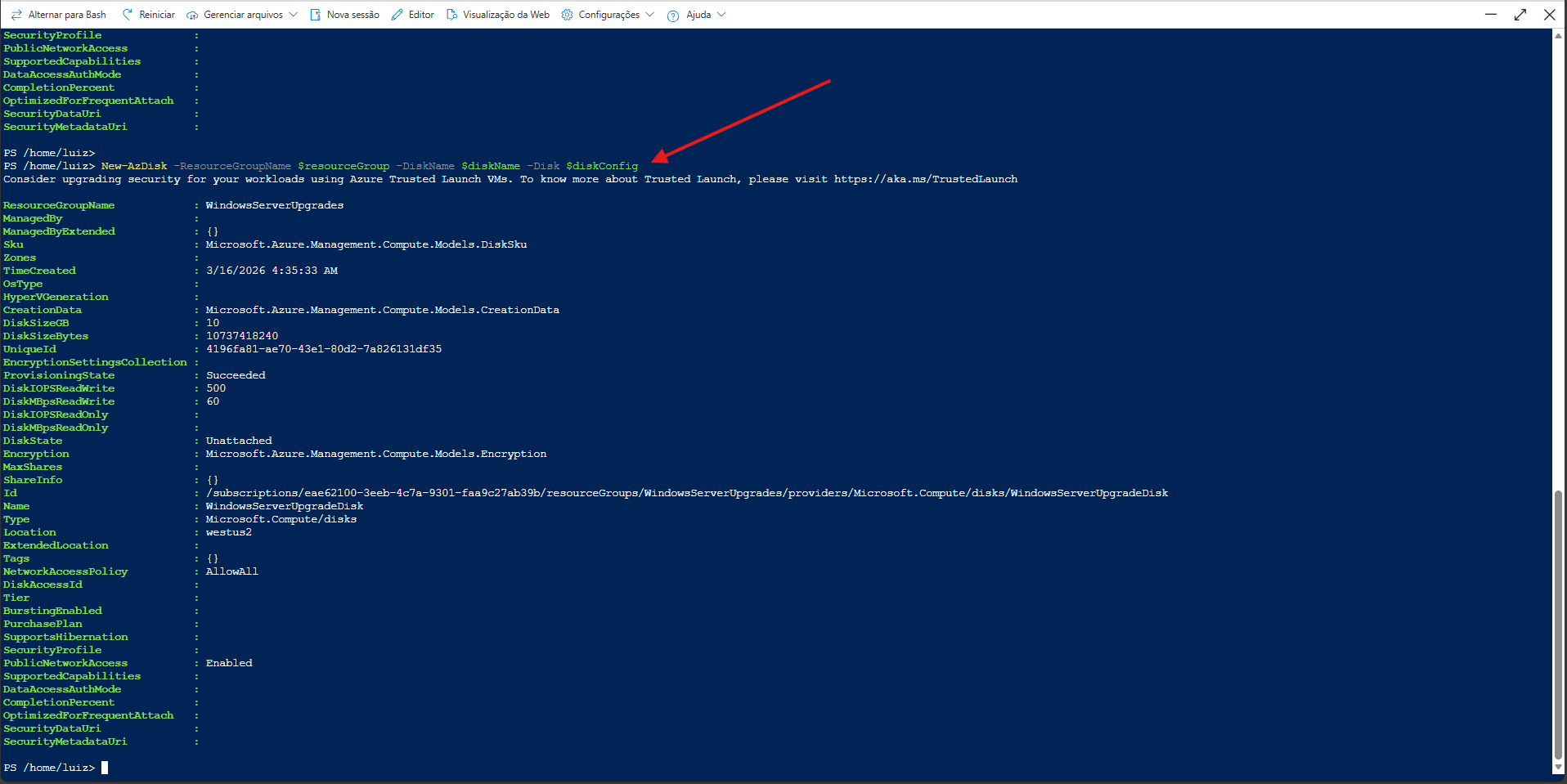Expand the Gerenciar arquivos dropdown chevron

[x=294, y=15]
